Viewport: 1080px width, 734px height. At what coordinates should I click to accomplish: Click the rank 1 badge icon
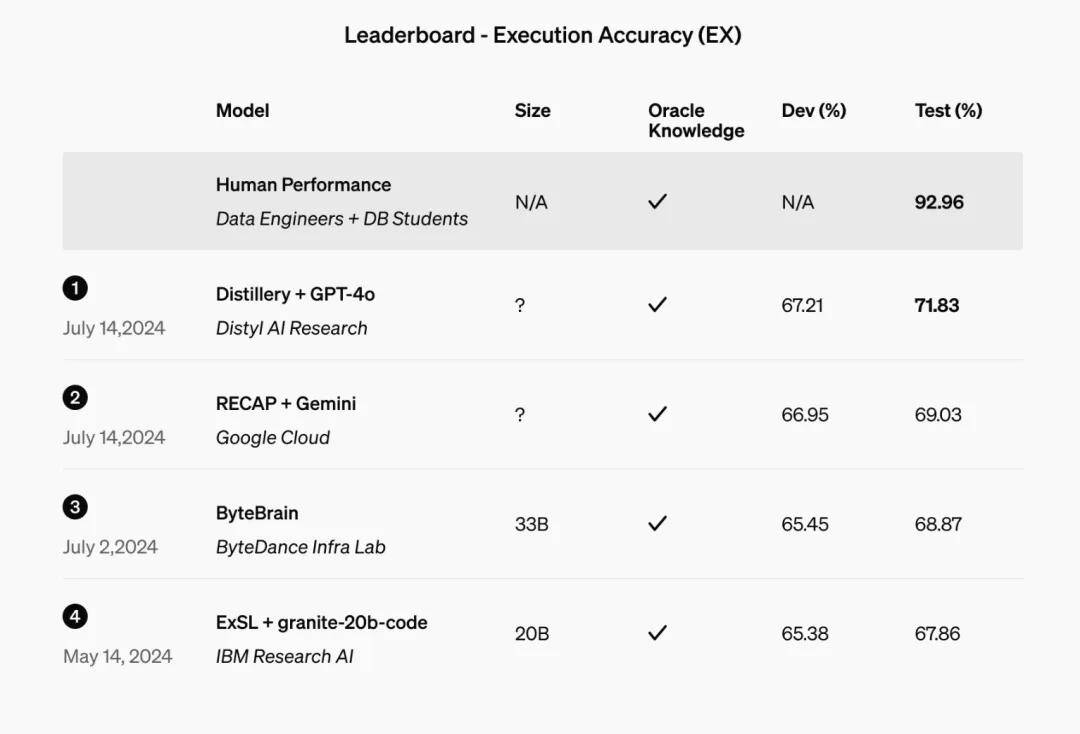(75, 288)
